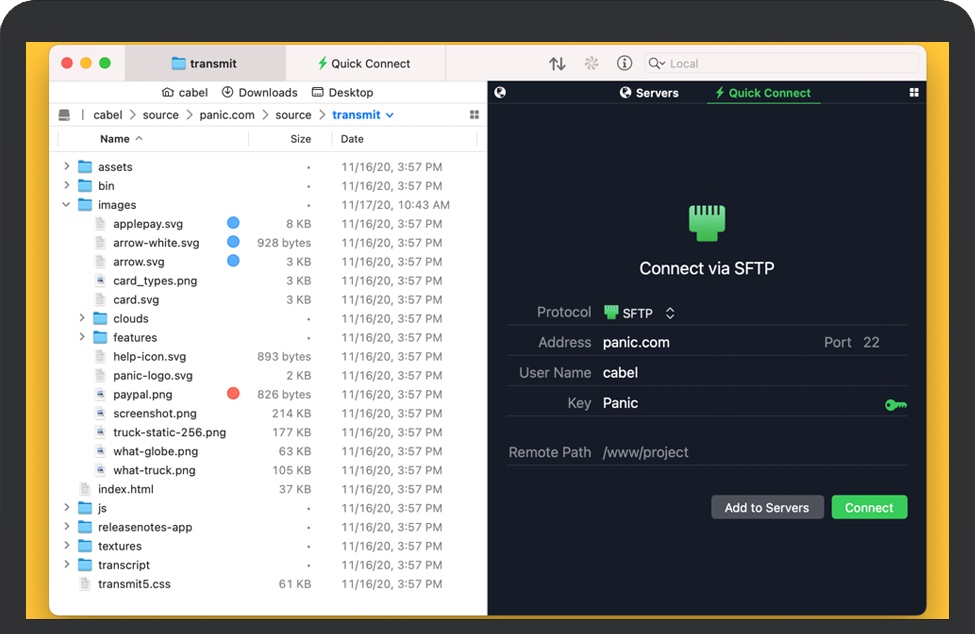Switch remote pane to grid view icon
Screen dimensions: 975x634
tap(913, 92)
